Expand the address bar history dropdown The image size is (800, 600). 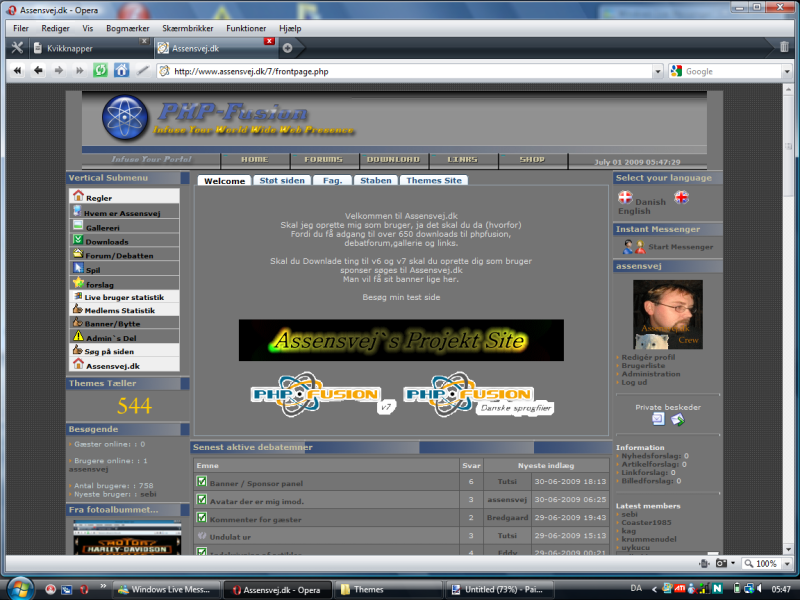point(658,71)
